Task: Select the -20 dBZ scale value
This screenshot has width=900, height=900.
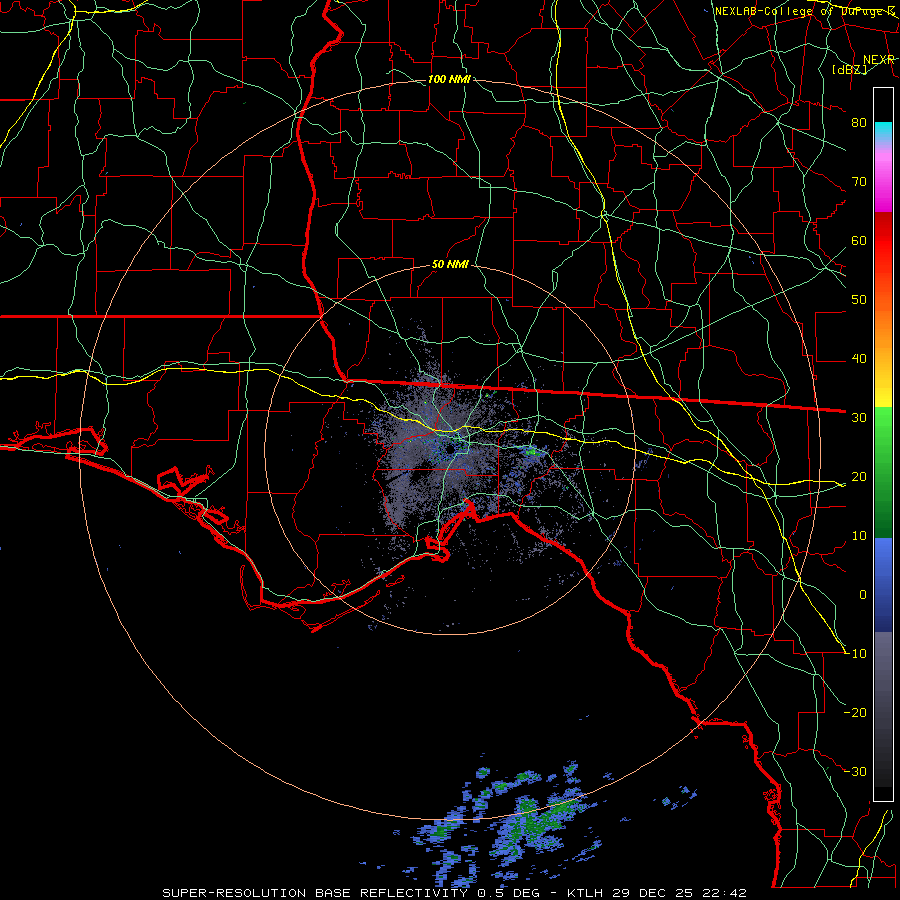Action: [x=856, y=712]
